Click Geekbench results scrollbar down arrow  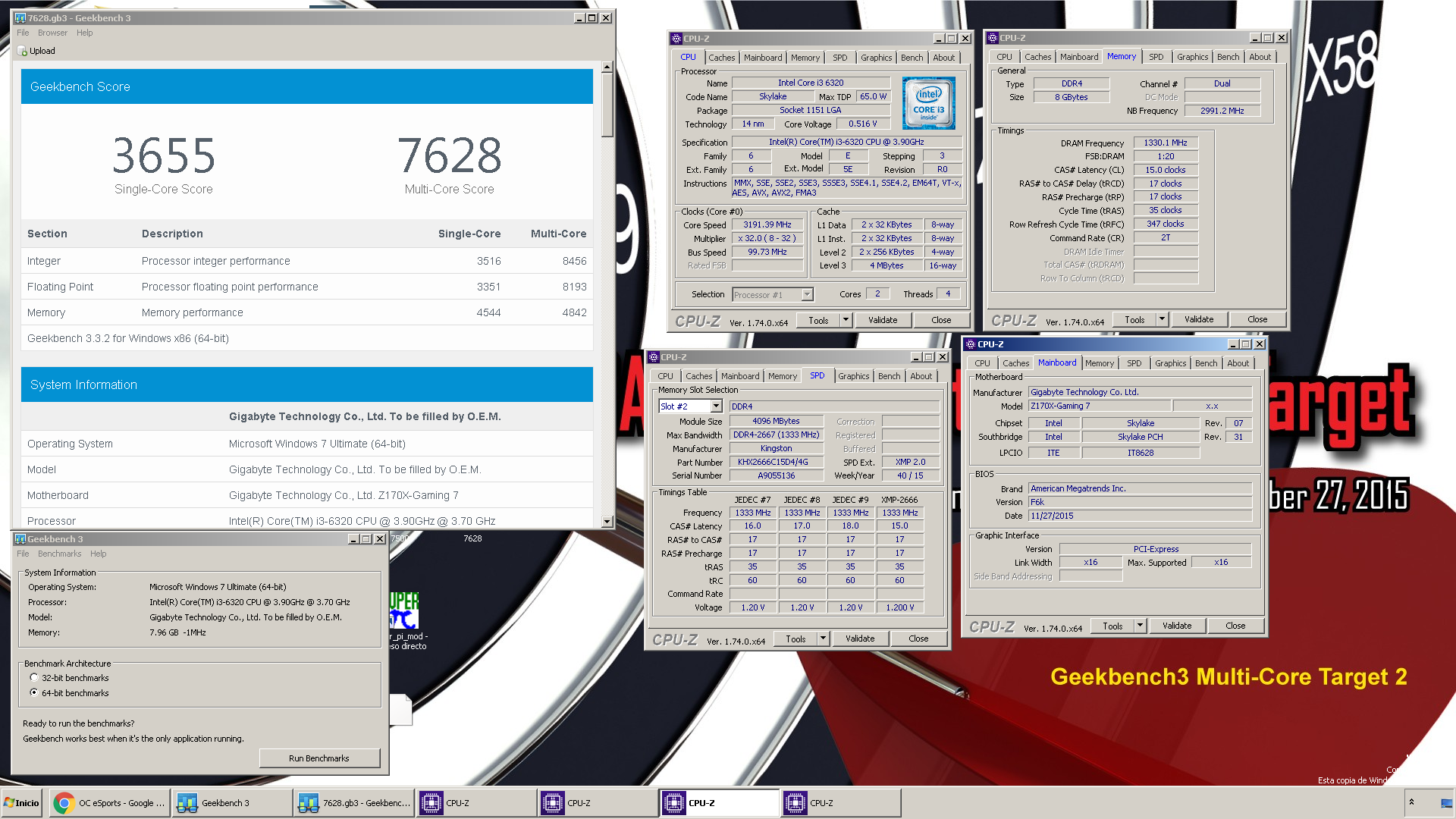(607, 522)
